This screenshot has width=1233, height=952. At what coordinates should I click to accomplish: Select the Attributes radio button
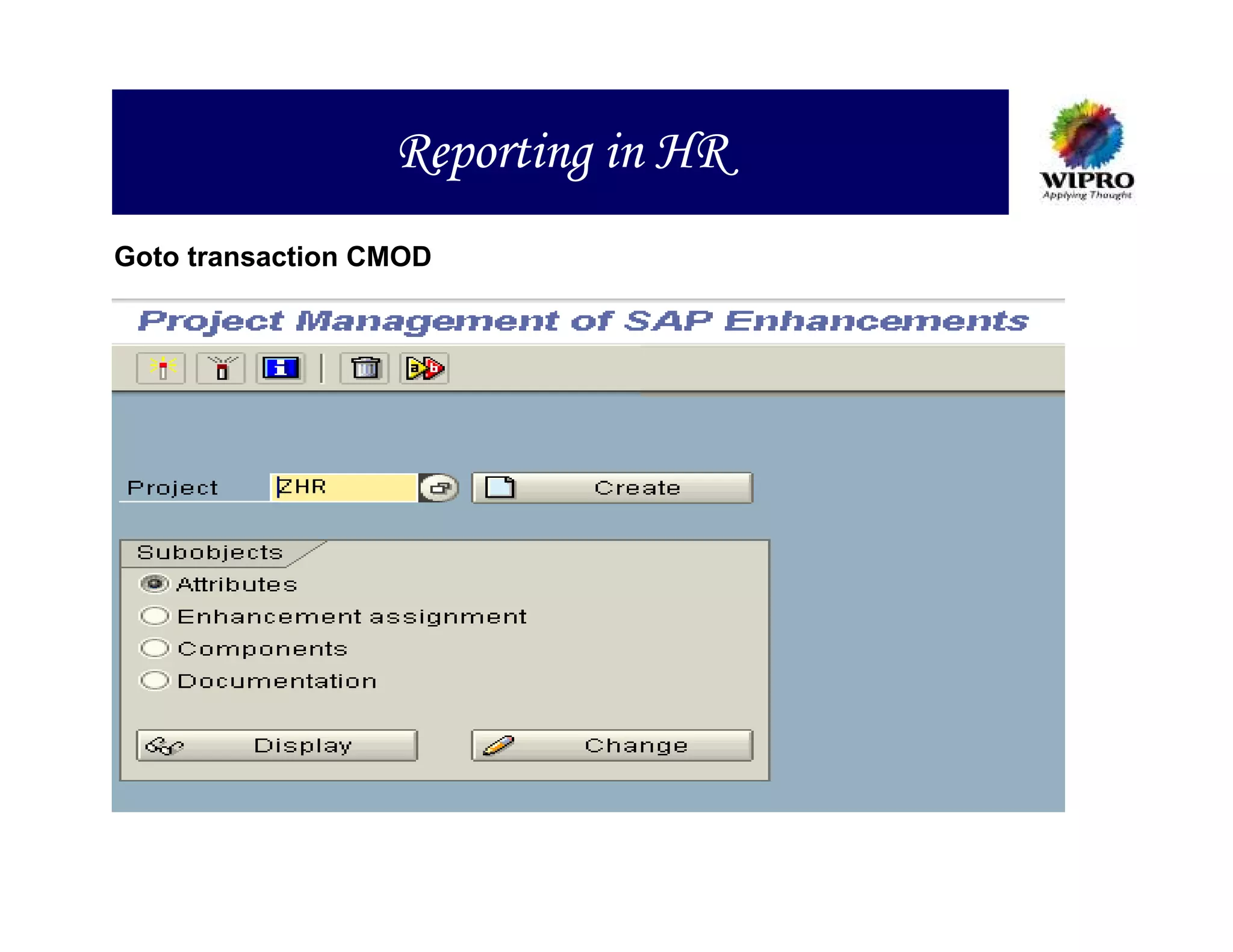point(155,584)
